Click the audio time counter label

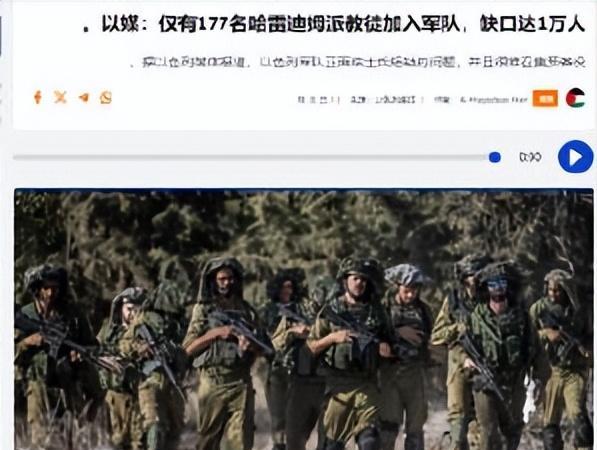tap(530, 157)
